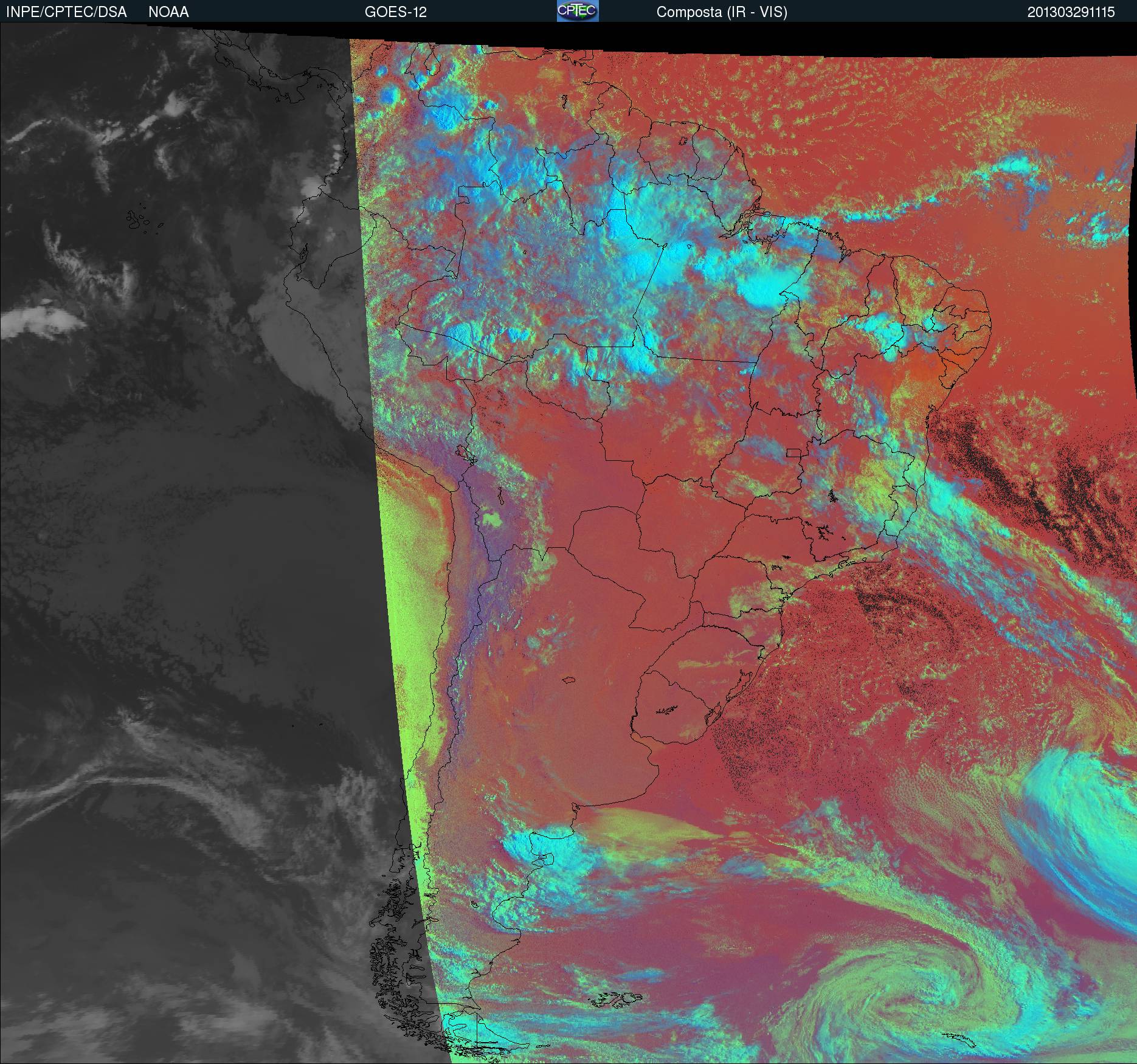Viewport: 1137px width, 1064px height.
Task: Click the CPTEC logo in header
Action: (x=578, y=11)
